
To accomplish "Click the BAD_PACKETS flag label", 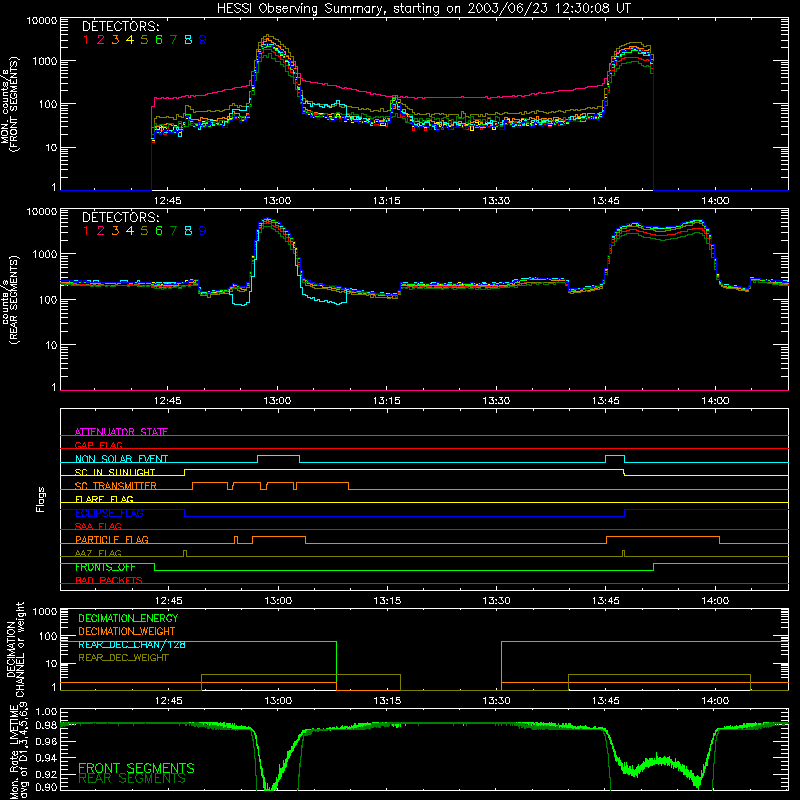I will pos(109,580).
